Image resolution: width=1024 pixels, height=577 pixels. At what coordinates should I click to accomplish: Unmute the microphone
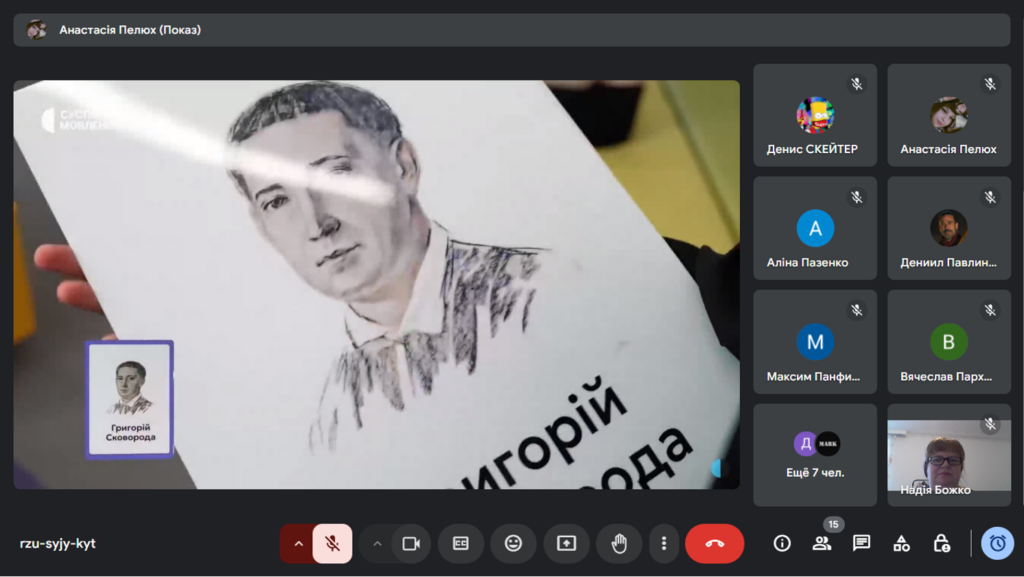click(332, 543)
